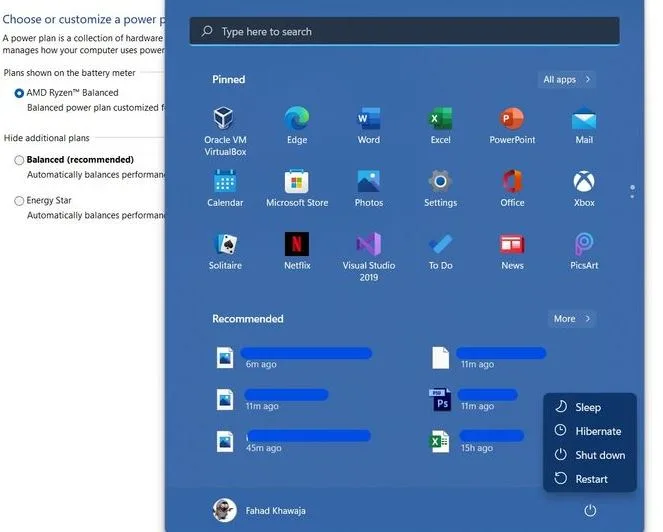Choose Shut down from power menu
The width and height of the screenshot is (663, 532).
tap(589, 455)
